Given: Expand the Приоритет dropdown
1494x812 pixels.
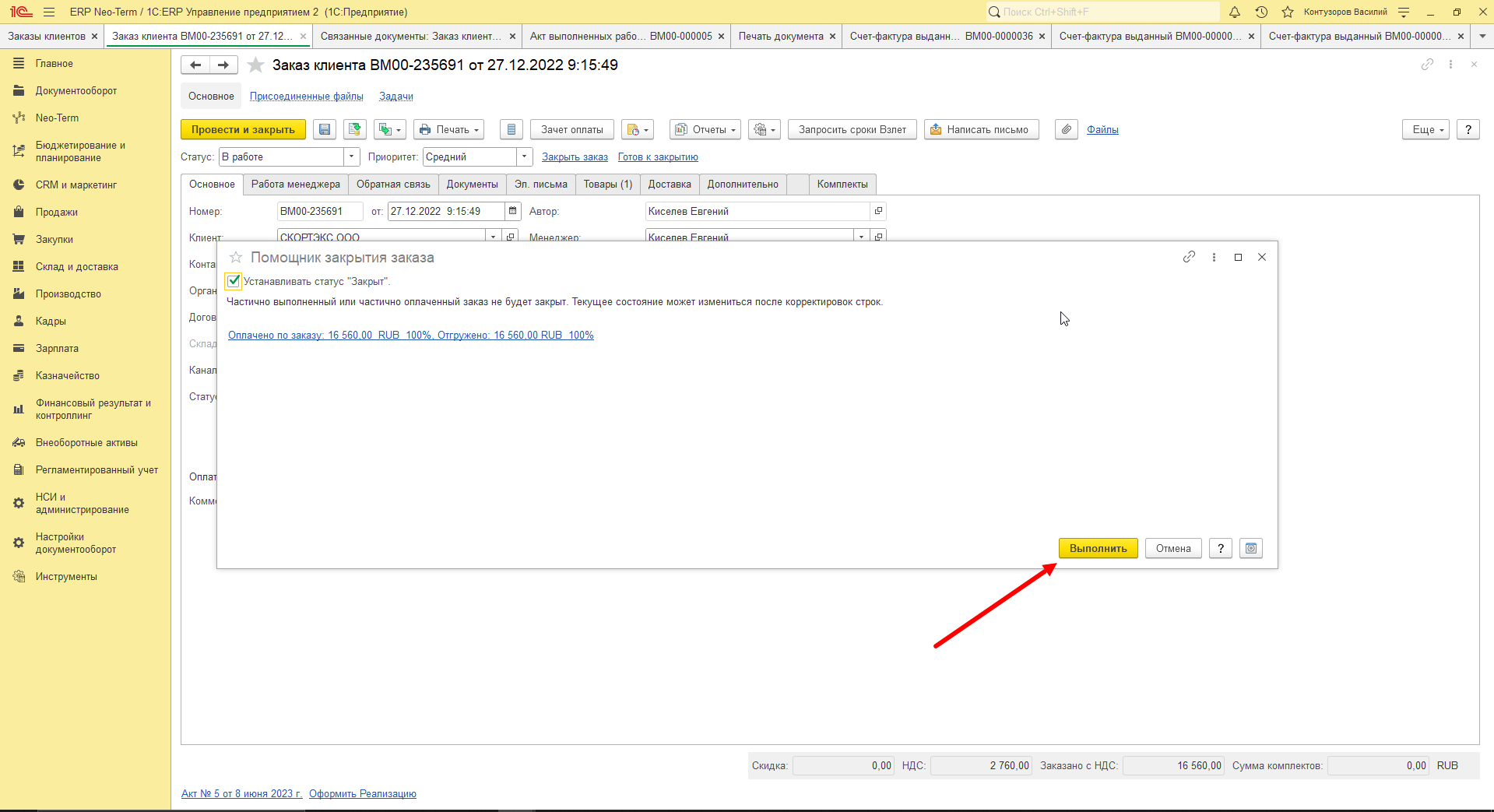Looking at the screenshot, I should point(525,157).
